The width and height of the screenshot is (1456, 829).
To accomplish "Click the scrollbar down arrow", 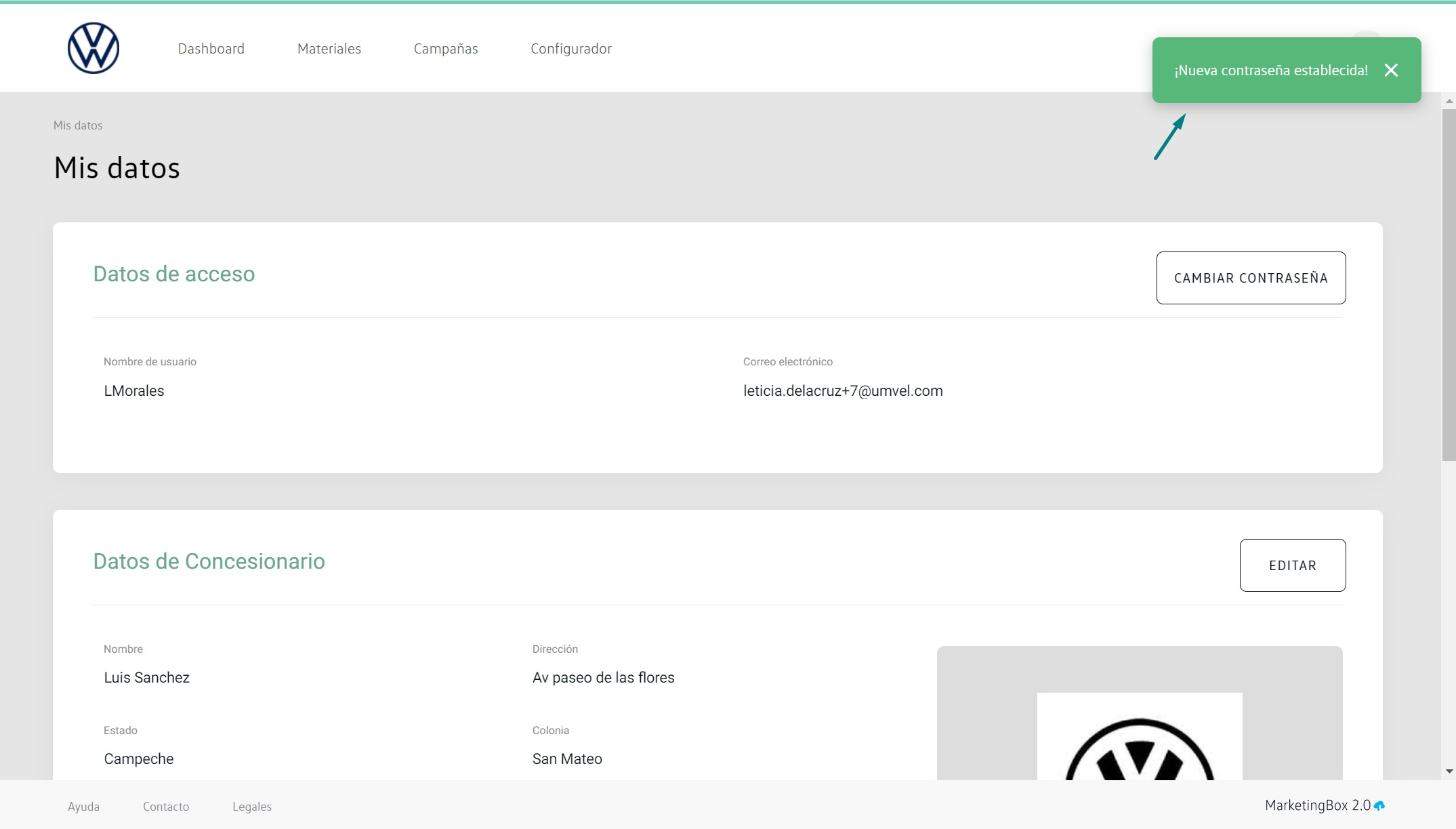I will (x=1449, y=771).
